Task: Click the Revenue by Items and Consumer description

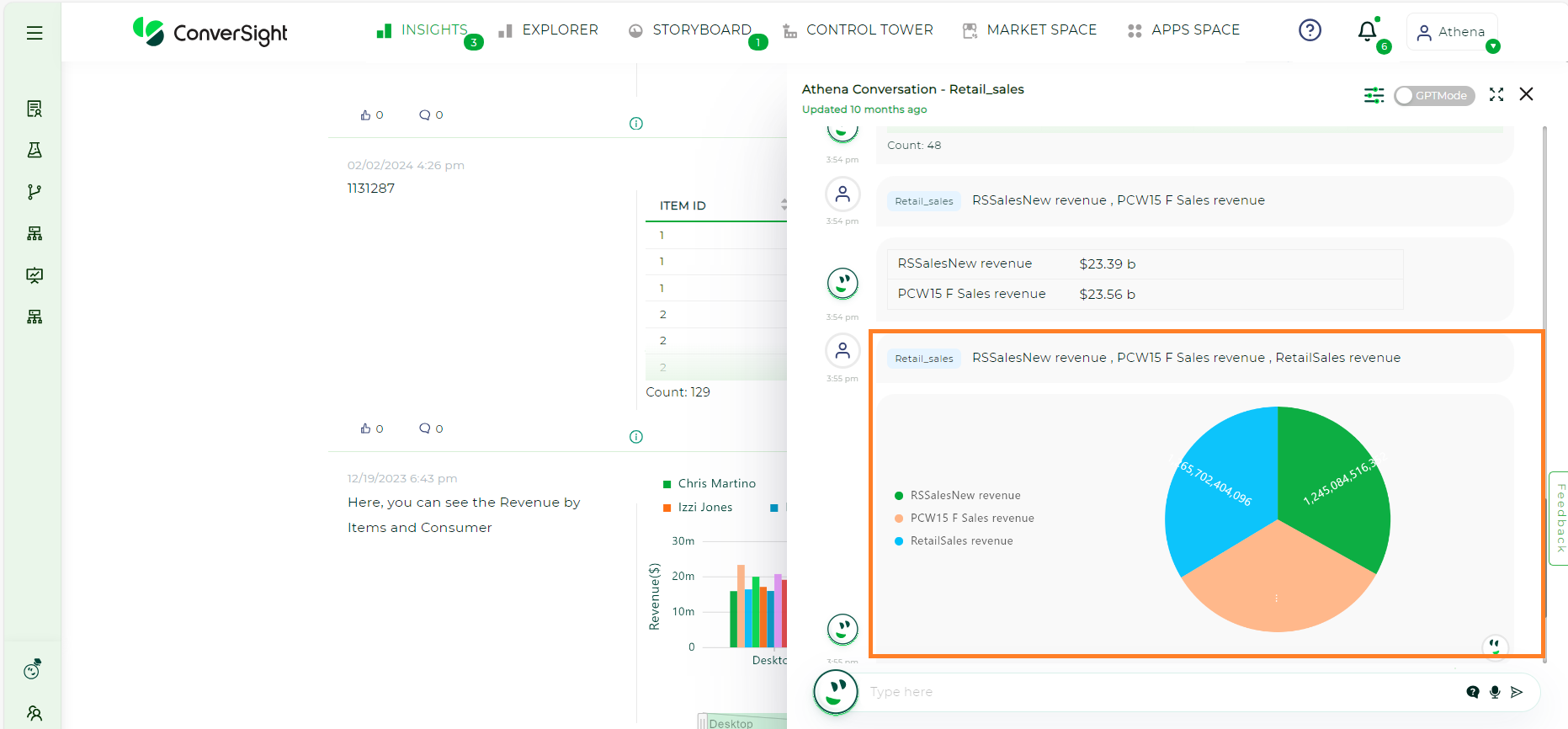Action: (x=464, y=515)
